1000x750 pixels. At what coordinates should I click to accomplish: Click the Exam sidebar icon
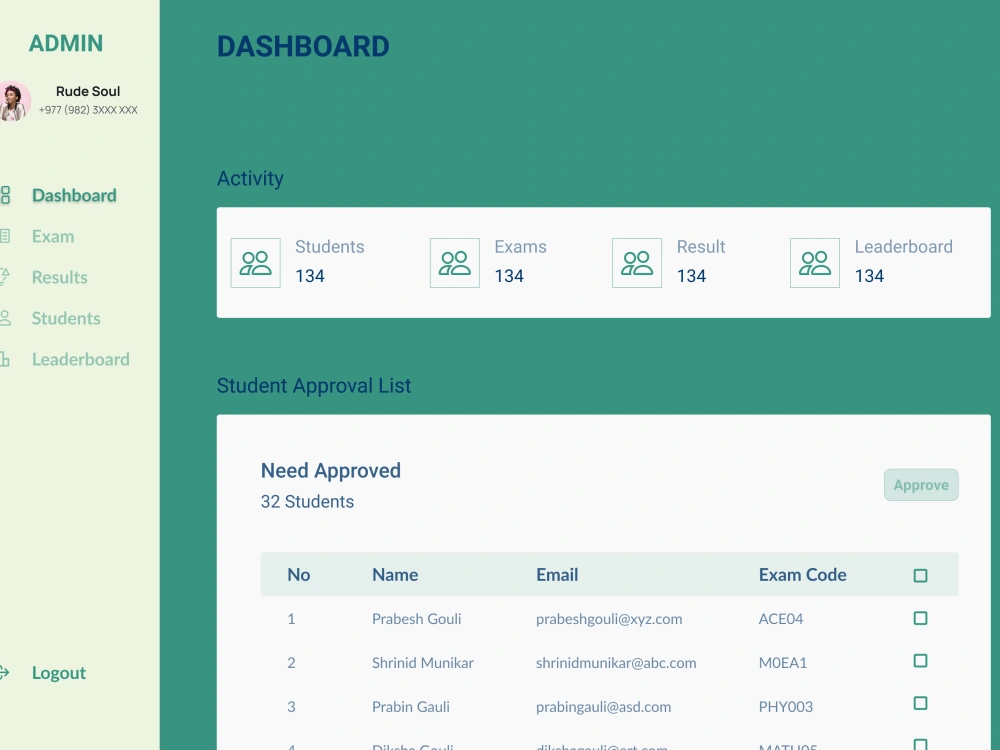pos(5,236)
